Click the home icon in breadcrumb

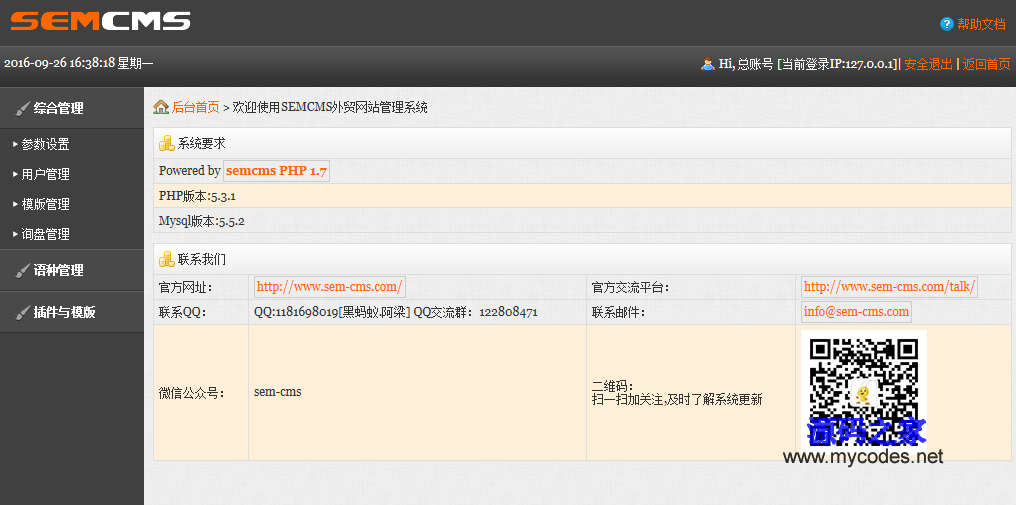tap(161, 107)
